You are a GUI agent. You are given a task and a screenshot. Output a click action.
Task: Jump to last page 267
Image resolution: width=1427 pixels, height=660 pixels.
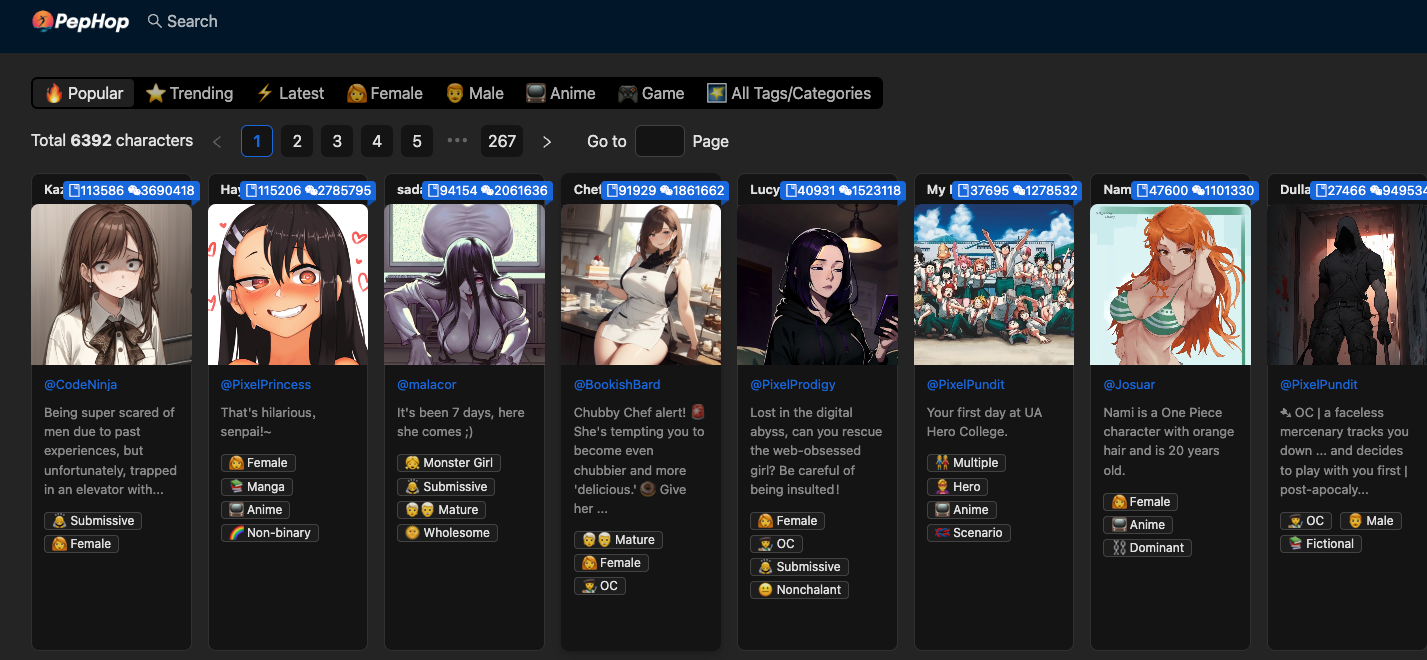click(x=502, y=141)
